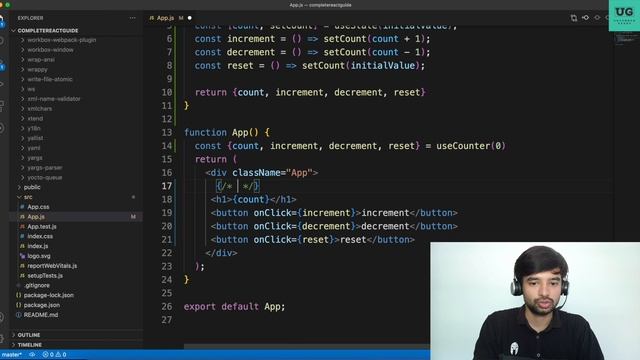
Task: Open Source Control view in activity bar
Action: [x=2, y=64]
